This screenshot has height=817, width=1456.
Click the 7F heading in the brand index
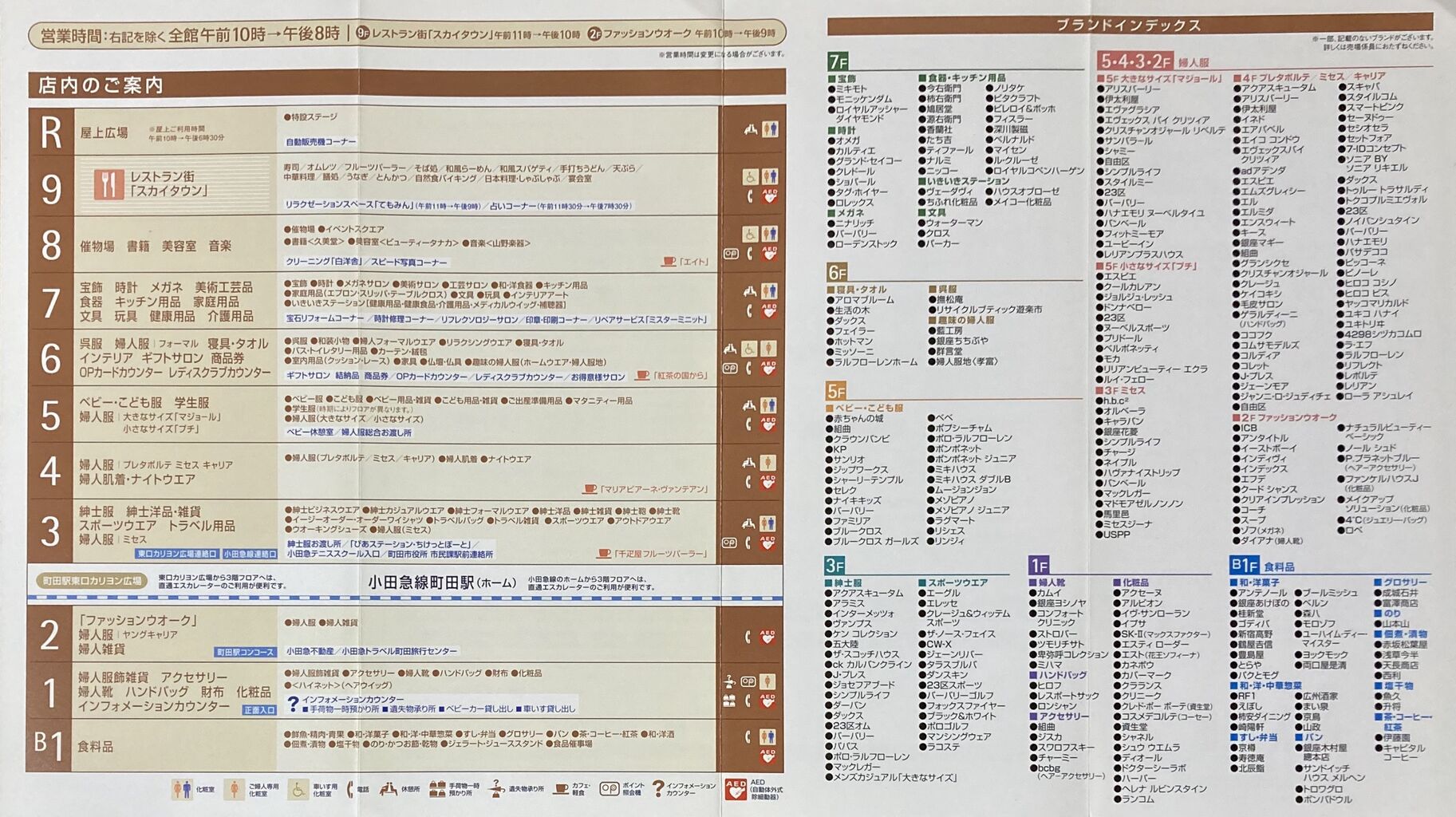pos(838,61)
